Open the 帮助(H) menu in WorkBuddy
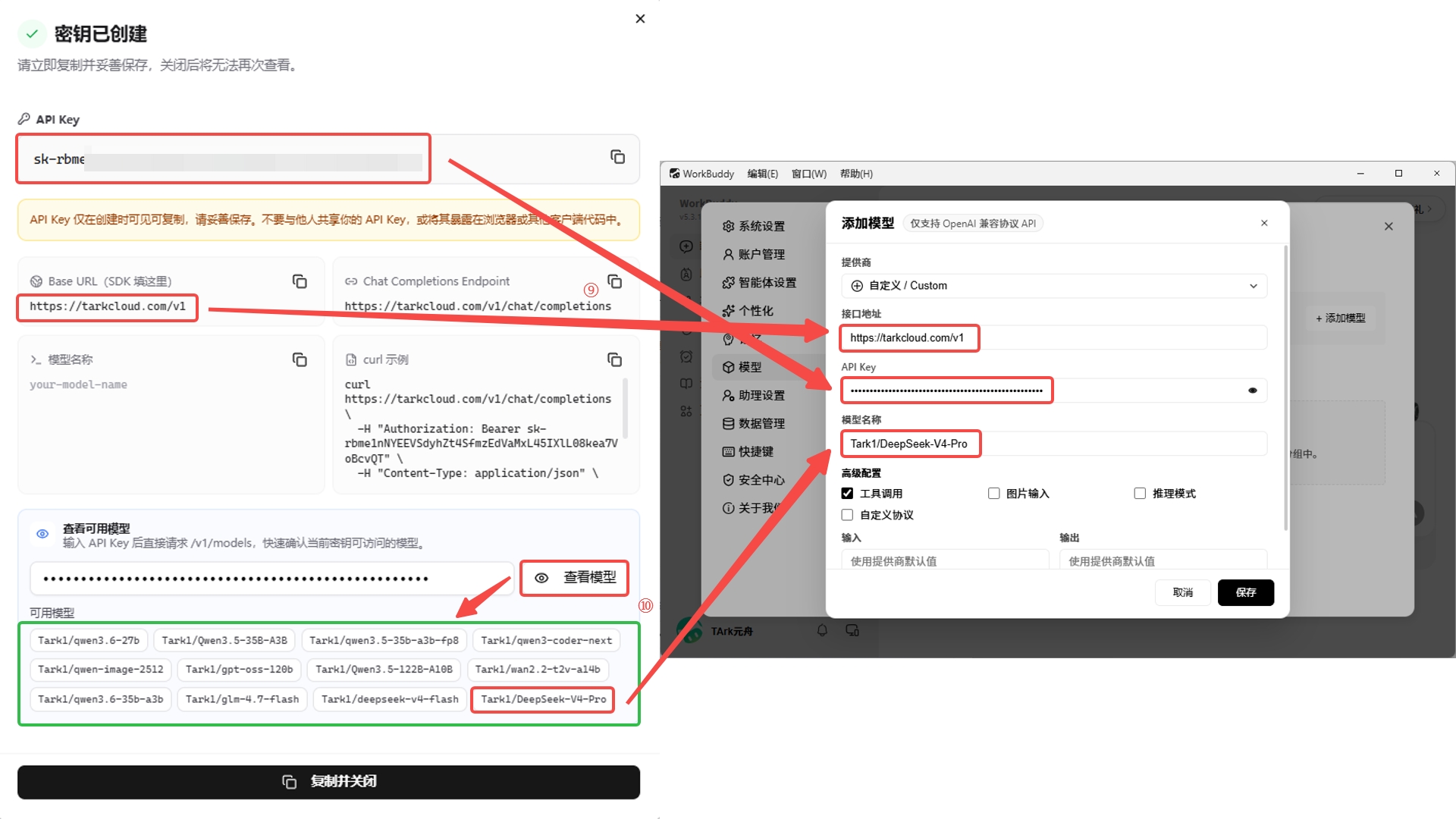This screenshot has width=1456, height=819. (856, 174)
